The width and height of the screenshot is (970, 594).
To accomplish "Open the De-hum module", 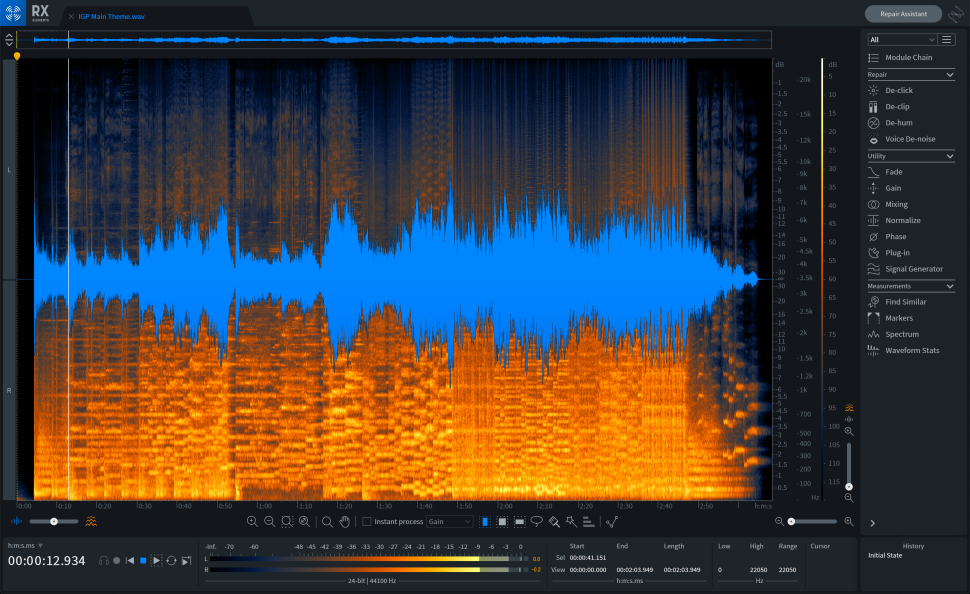I will (898, 123).
